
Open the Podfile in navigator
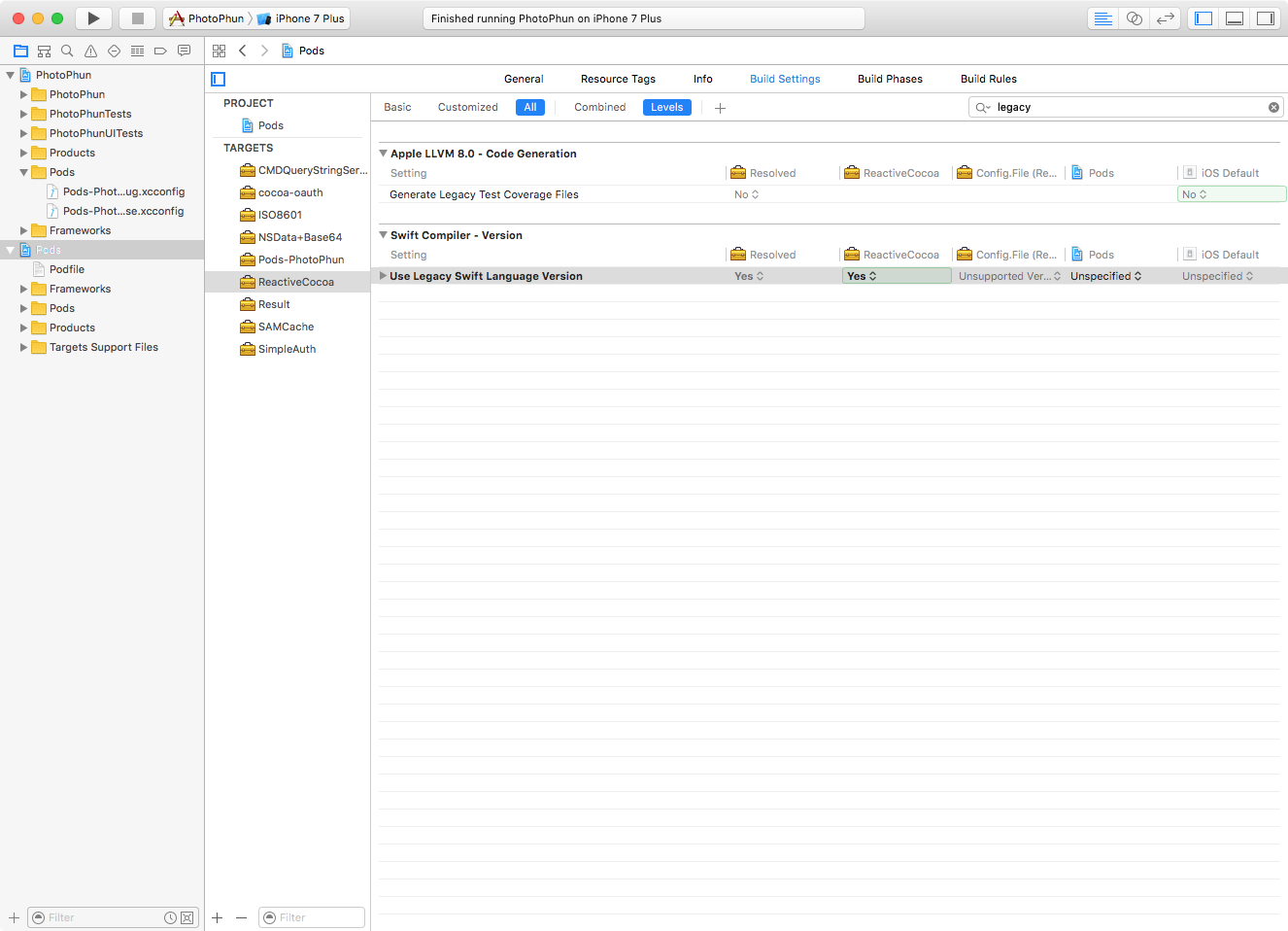[67, 269]
